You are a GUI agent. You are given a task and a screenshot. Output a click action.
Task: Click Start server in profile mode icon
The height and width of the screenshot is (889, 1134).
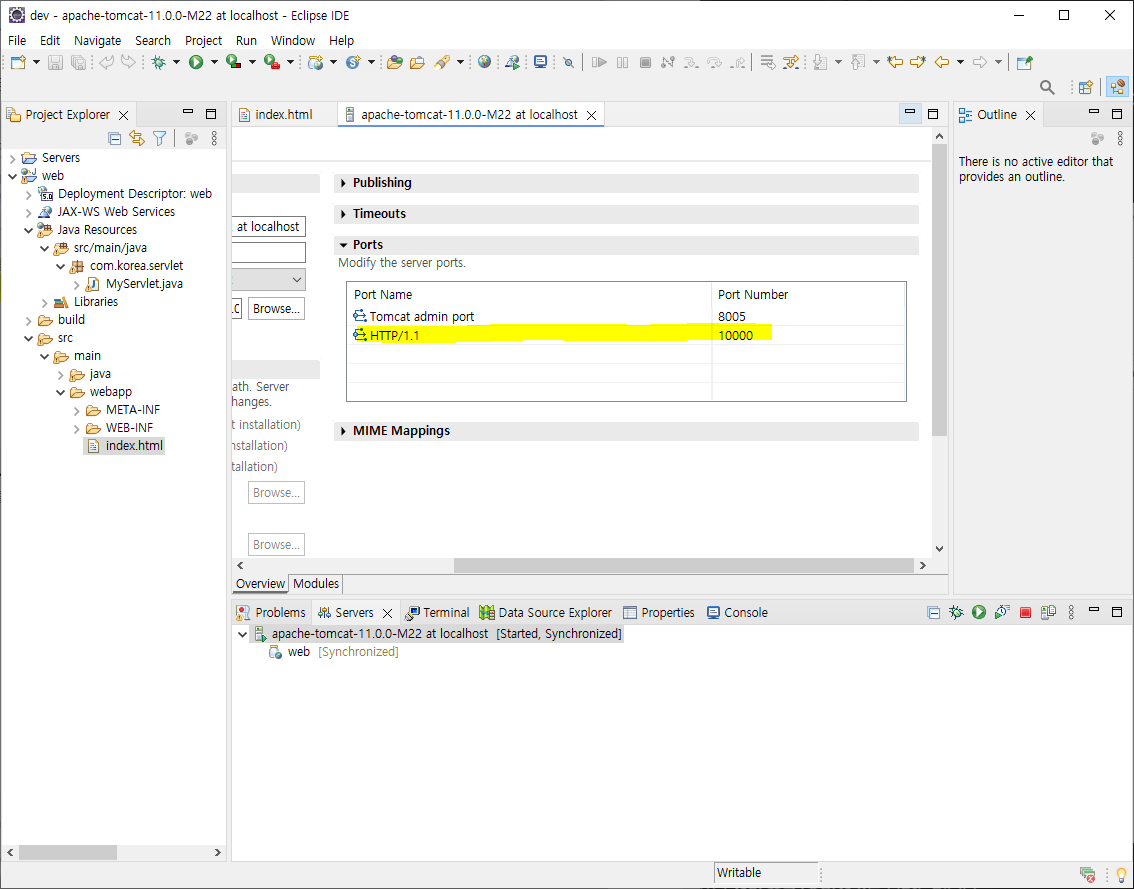pyautogui.click(x=1002, y=613)
